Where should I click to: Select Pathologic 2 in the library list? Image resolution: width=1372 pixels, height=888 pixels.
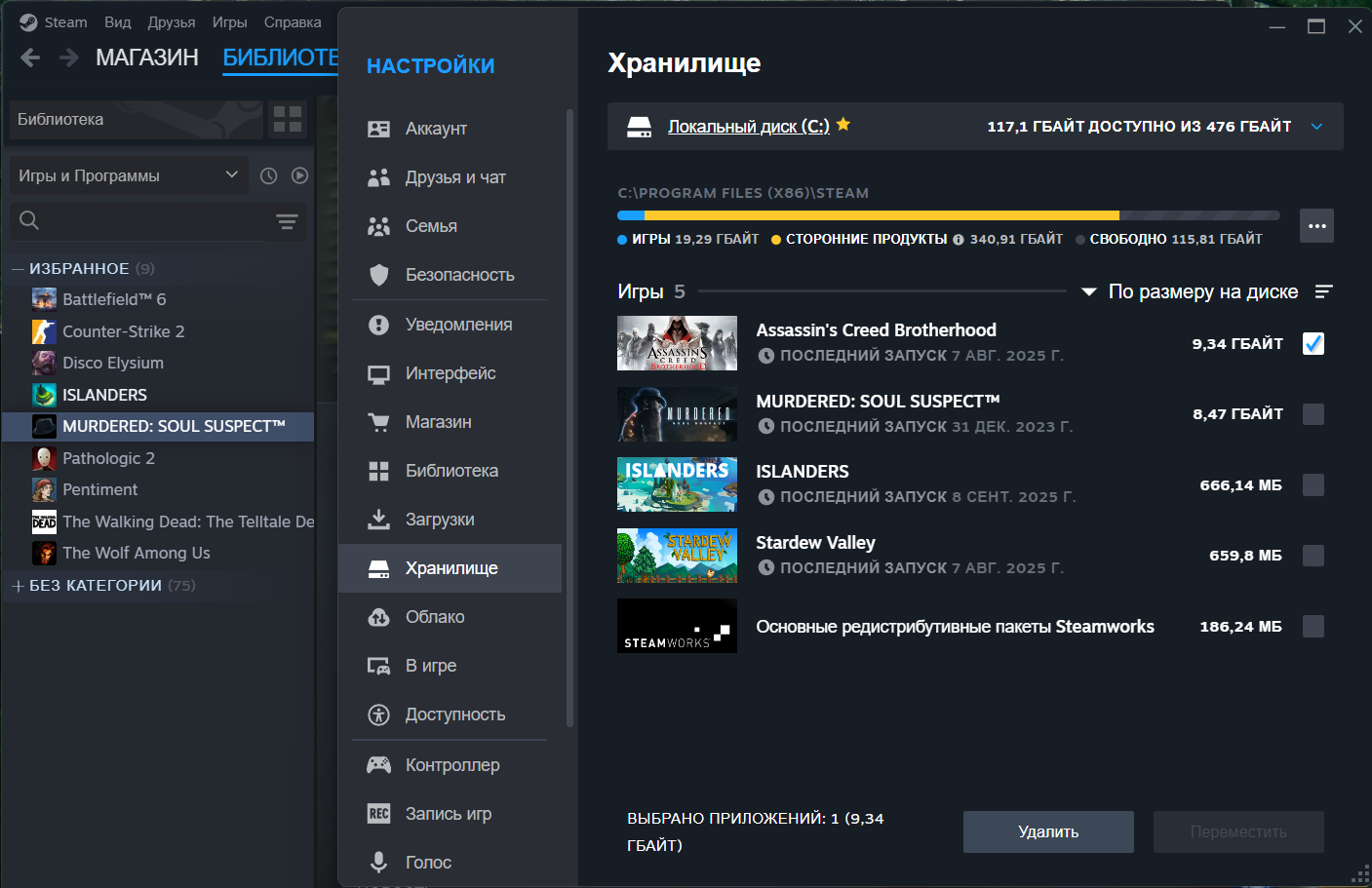158,458
